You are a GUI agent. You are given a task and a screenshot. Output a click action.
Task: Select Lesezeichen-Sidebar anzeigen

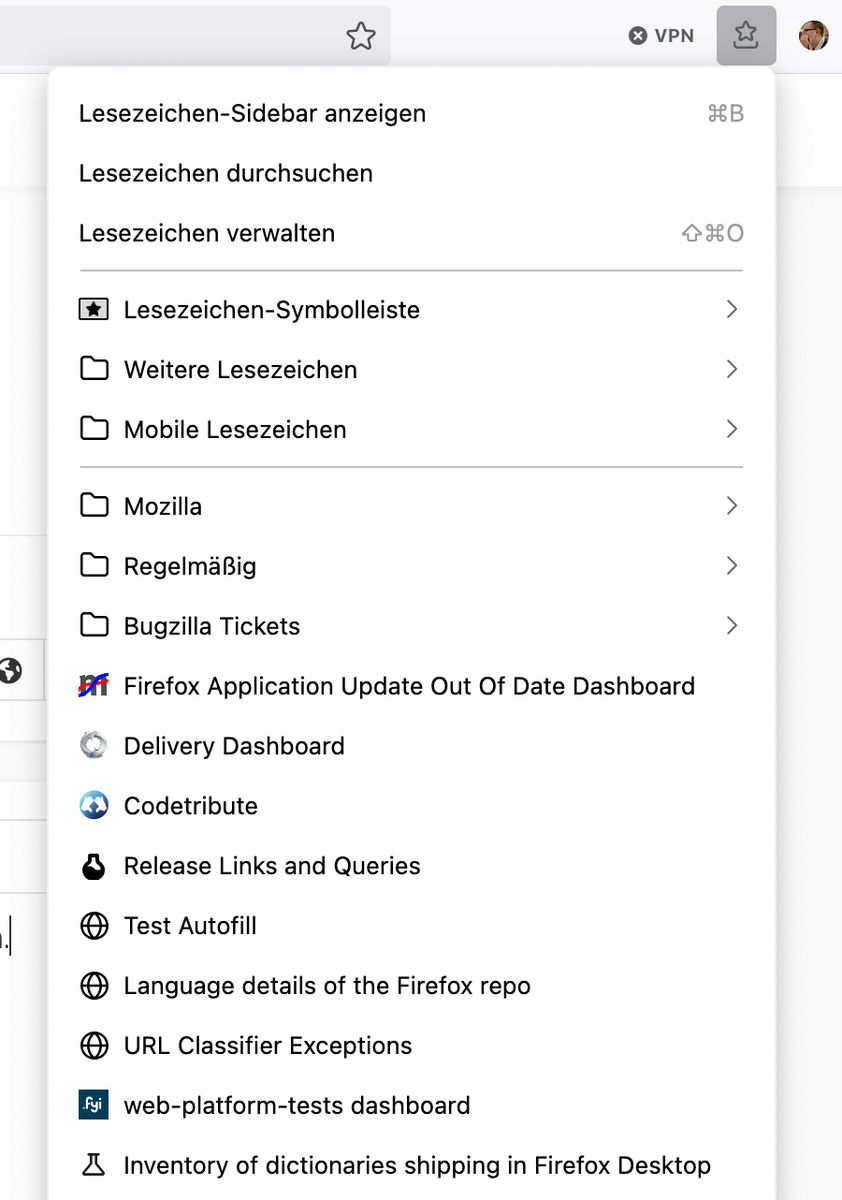(x=252, y=114)
